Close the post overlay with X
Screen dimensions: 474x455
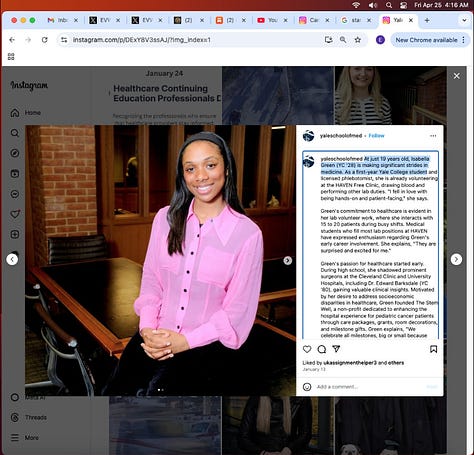click(x=457, y=76)
